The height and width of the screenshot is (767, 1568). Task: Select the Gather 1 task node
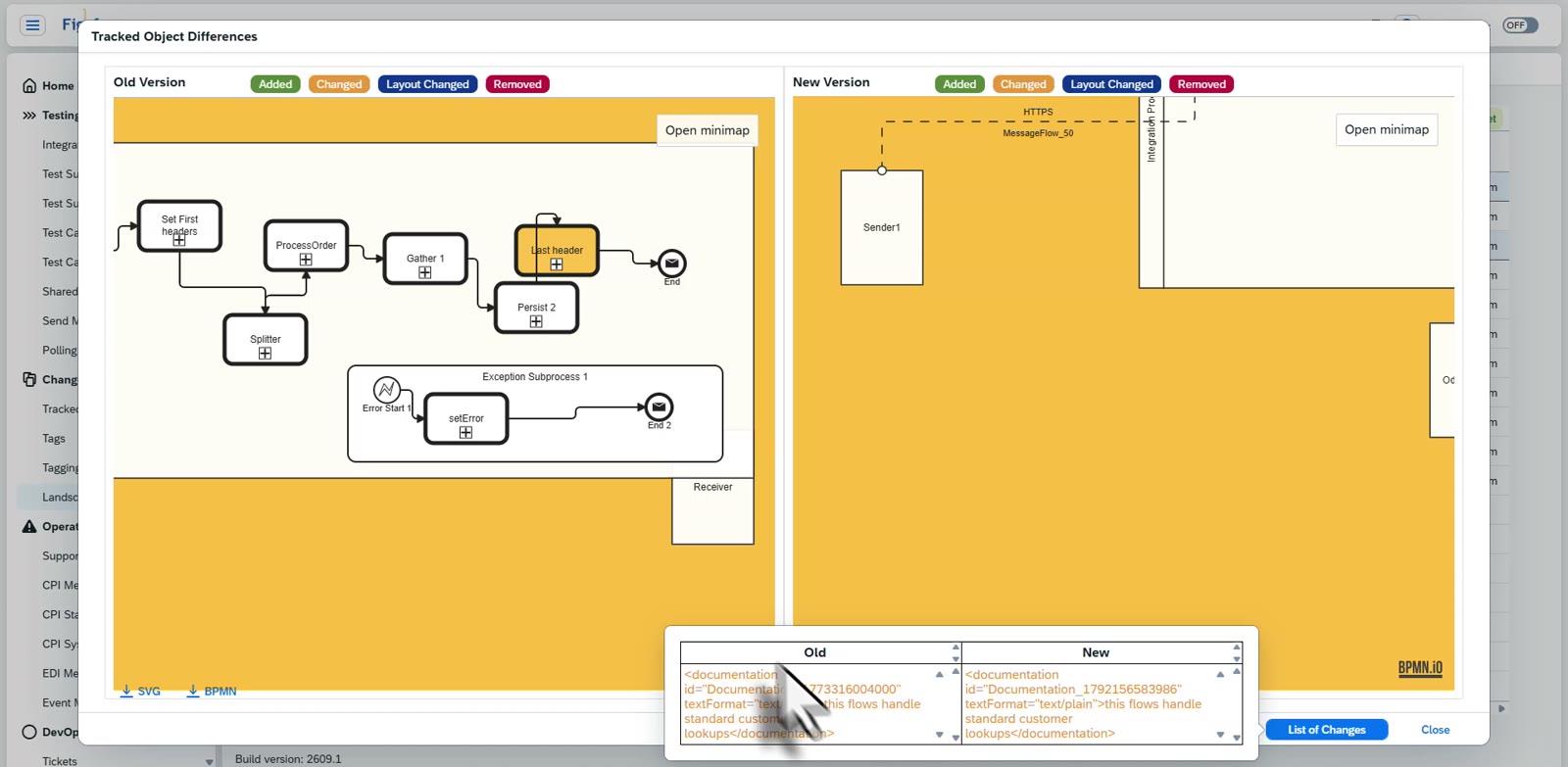click(425, 259)
